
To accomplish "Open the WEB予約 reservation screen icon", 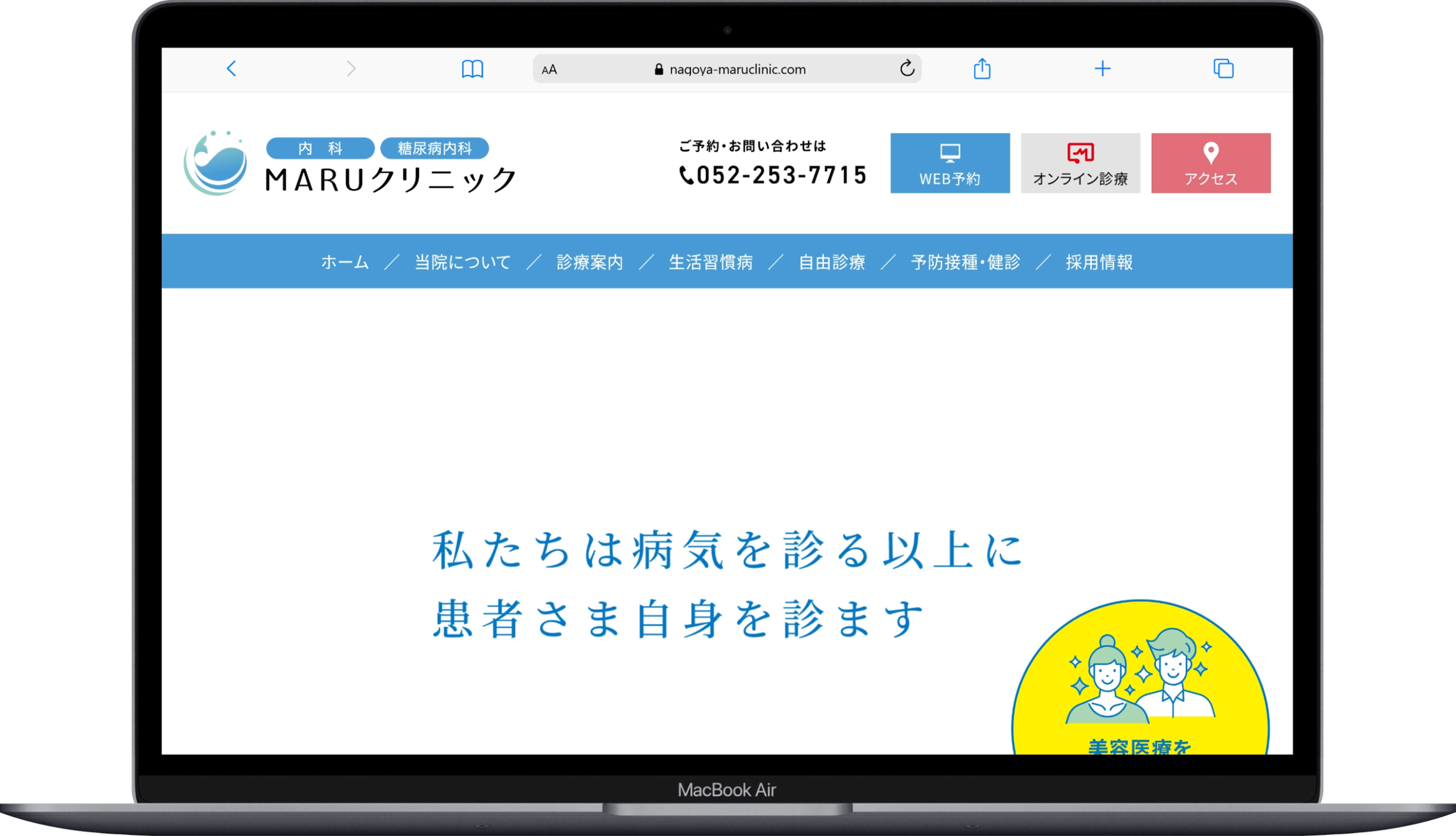I will (950, 154).
